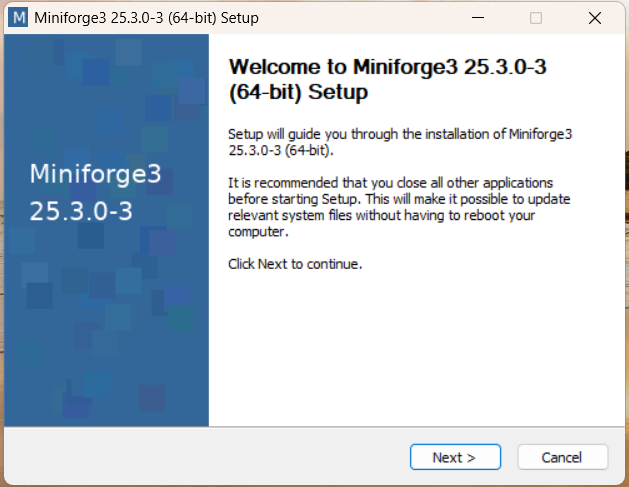629x487 pixels.
Task: Click the top of the blue sidebar banner
Action: 106,60
